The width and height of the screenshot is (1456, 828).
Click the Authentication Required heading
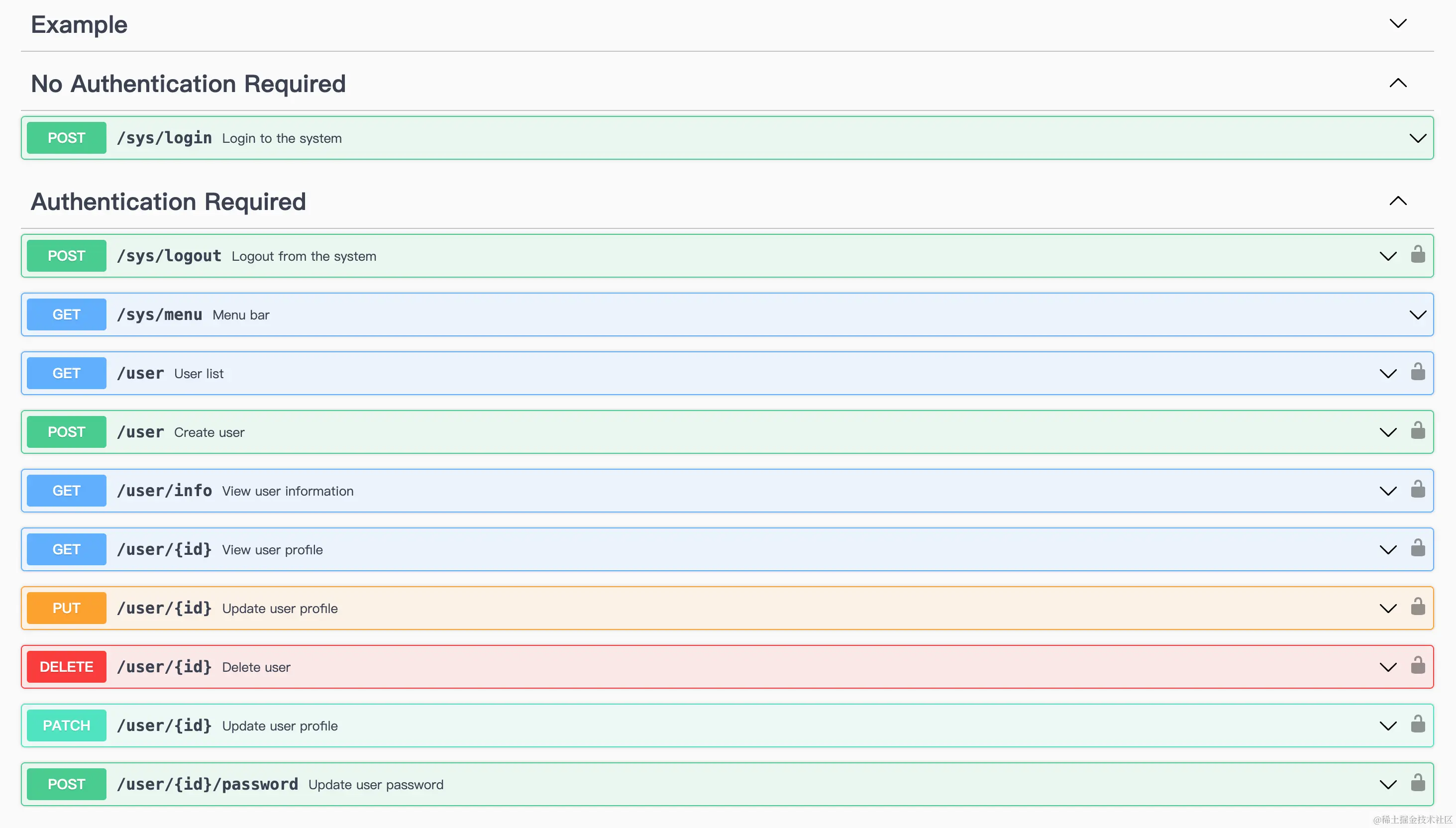[x=168, y=202]
